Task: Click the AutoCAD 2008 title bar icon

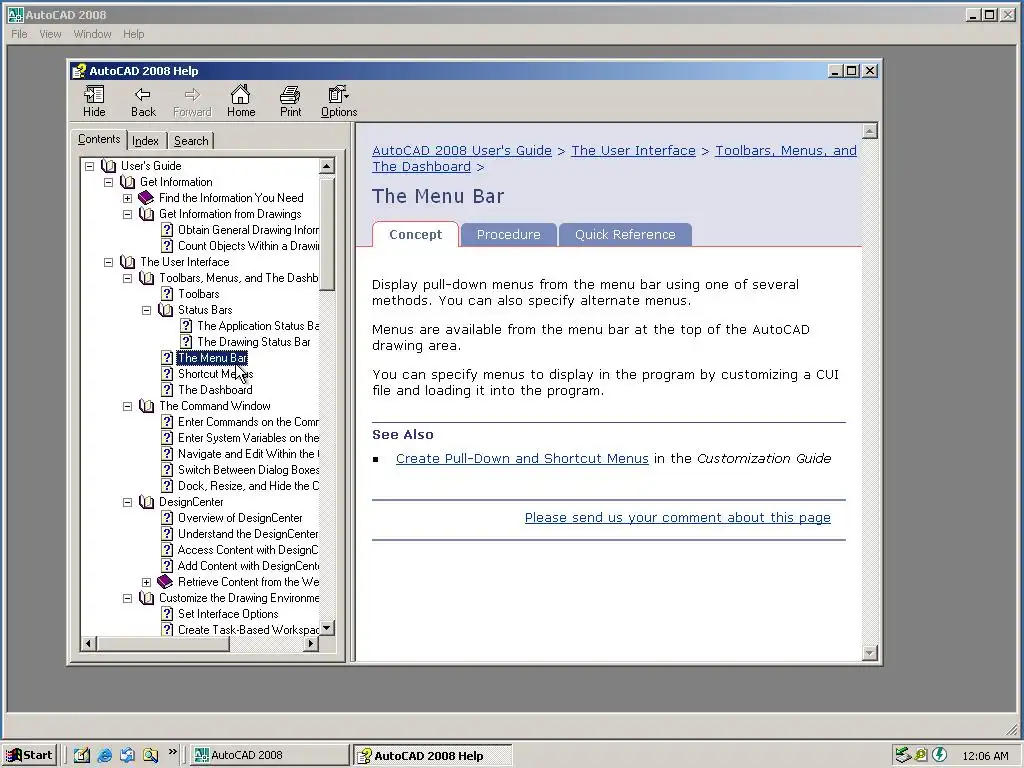Action: [15, 14]
